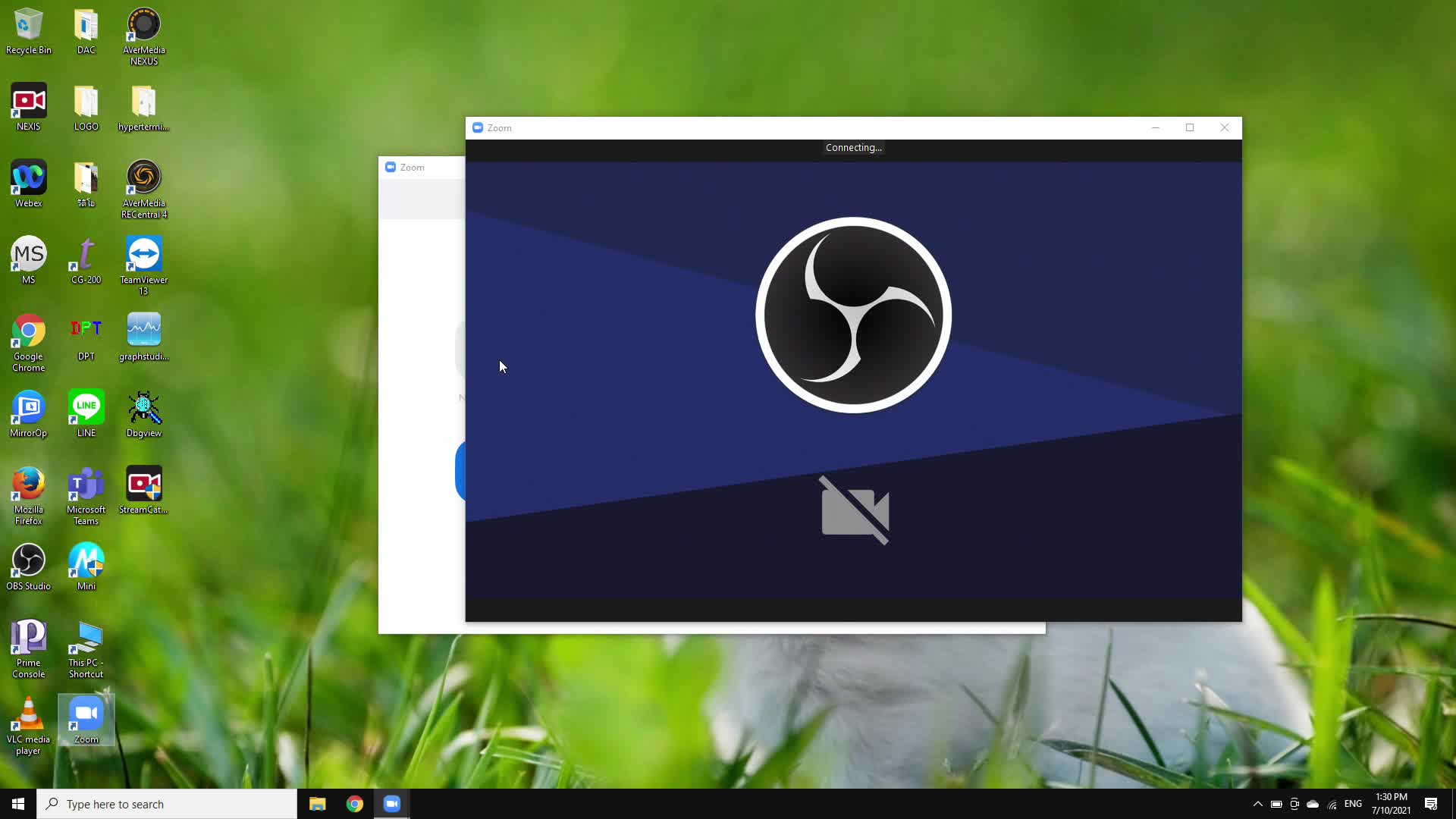Open the notification center icon
The image size is (1456, 819).
tap(1431, 804)
